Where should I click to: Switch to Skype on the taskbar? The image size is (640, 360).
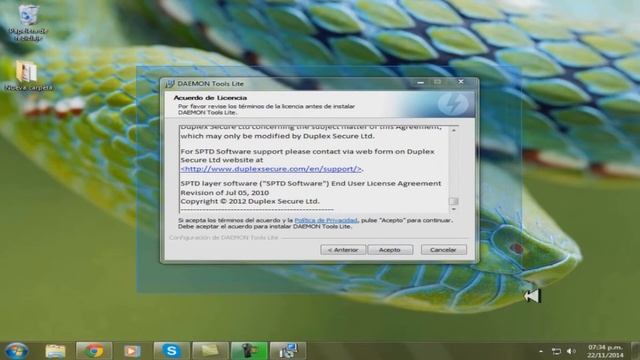pos(171,351)
